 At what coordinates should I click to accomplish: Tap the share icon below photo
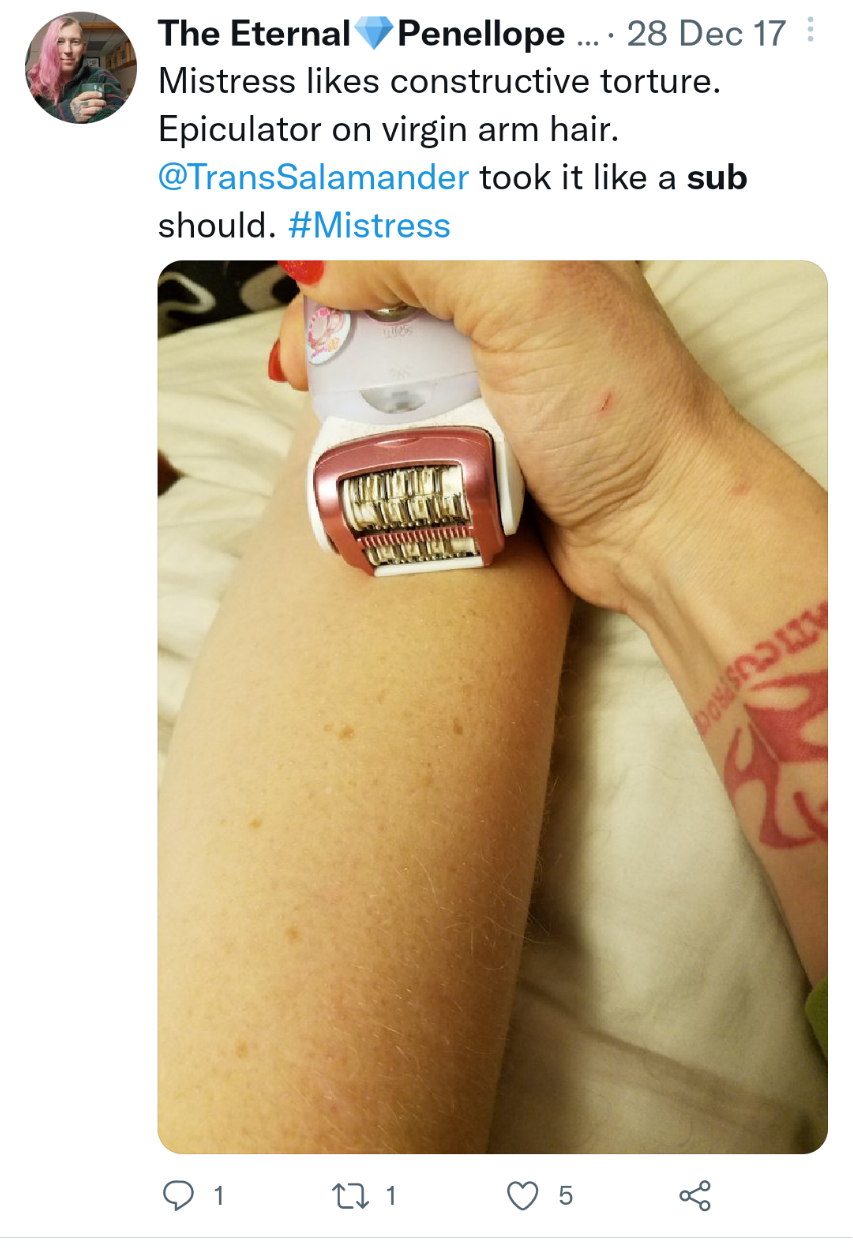click(x=695, y=1195)
